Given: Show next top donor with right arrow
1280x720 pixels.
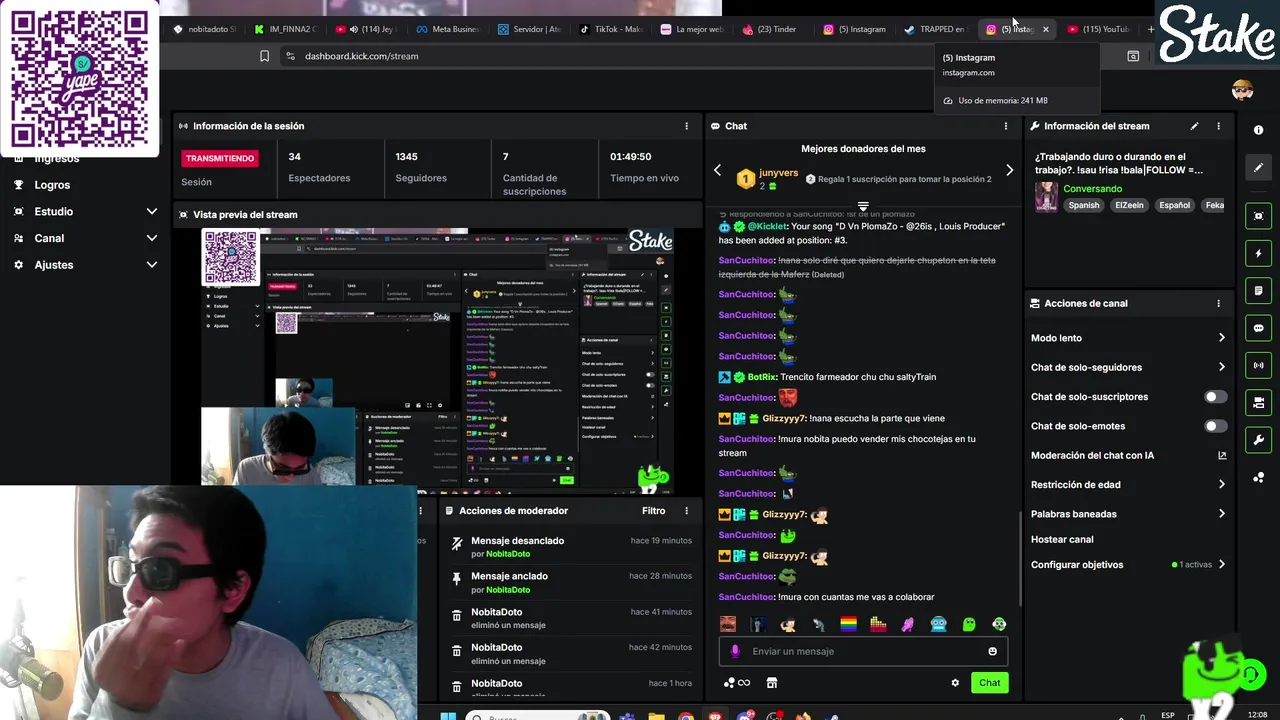Looking at the screenshot, I should tap(1009, 171).
